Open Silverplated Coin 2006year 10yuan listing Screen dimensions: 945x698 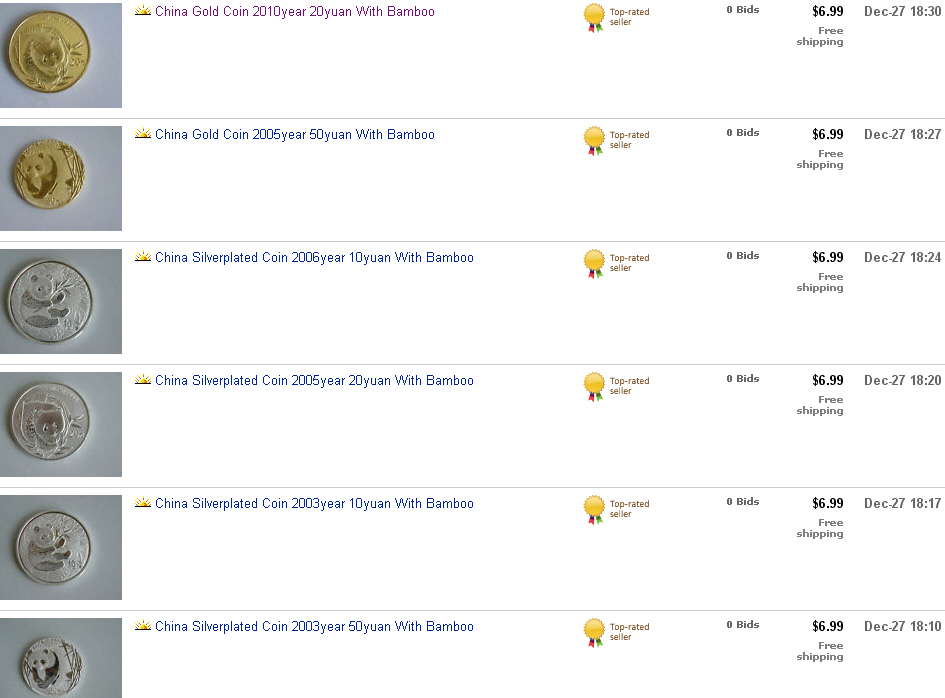(314, 258)
